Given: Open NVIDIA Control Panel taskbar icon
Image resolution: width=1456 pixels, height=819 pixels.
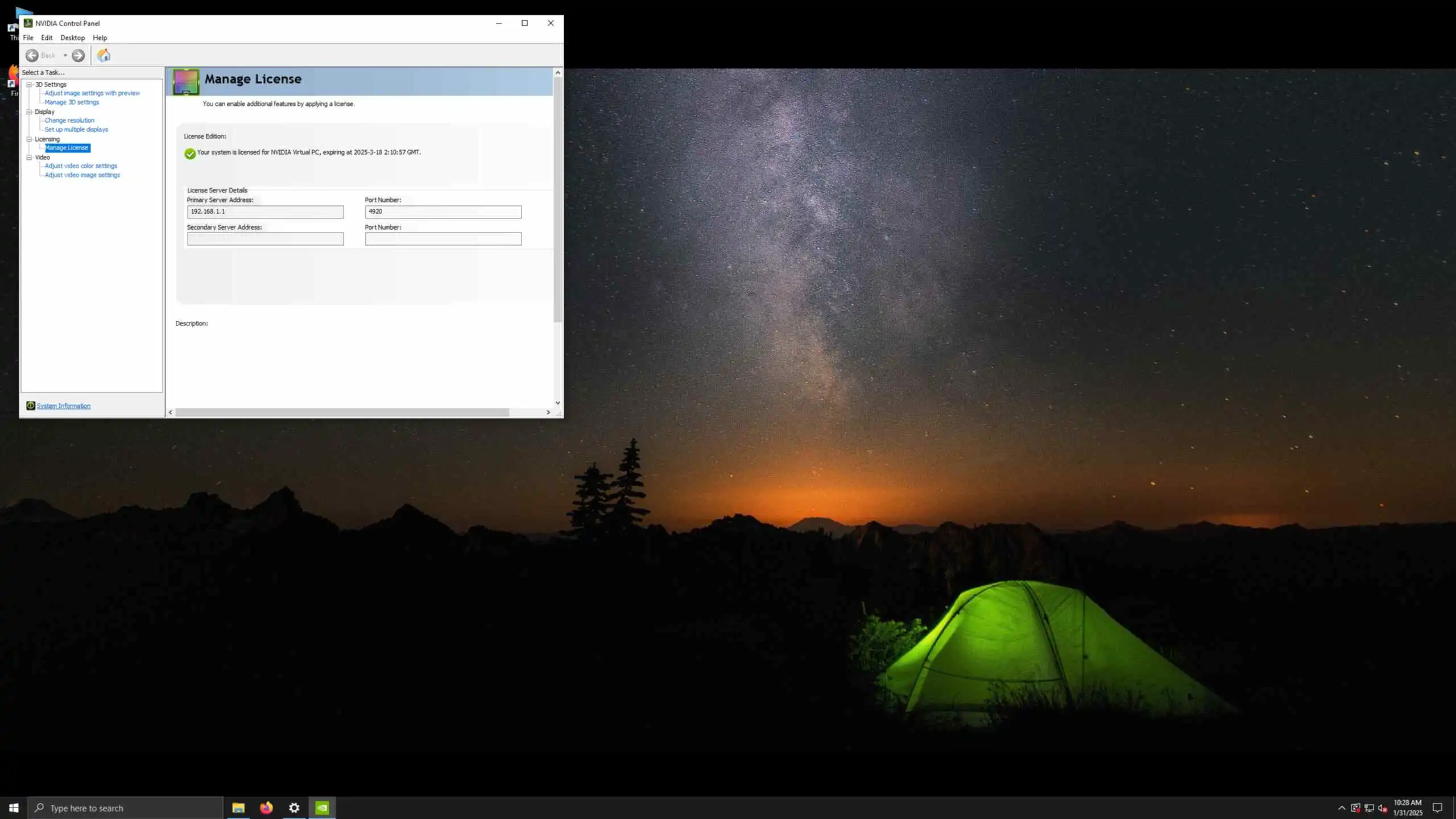Looking at the screenshot, I should tap(322, 808).
